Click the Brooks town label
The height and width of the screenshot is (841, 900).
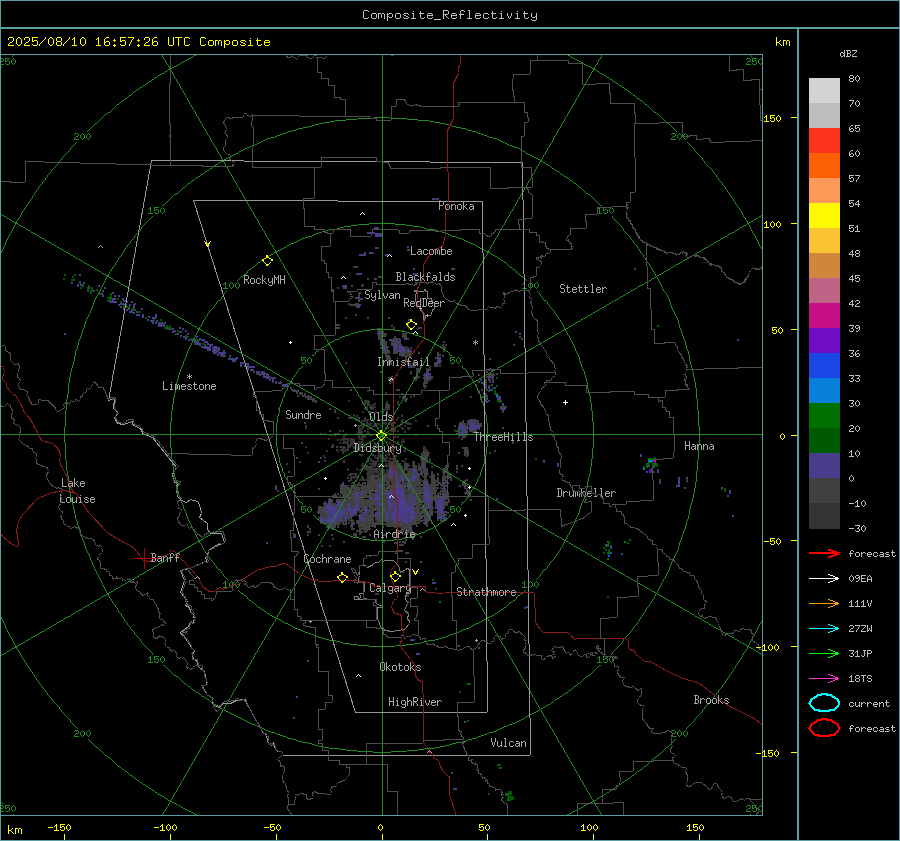tap(711, 700)
